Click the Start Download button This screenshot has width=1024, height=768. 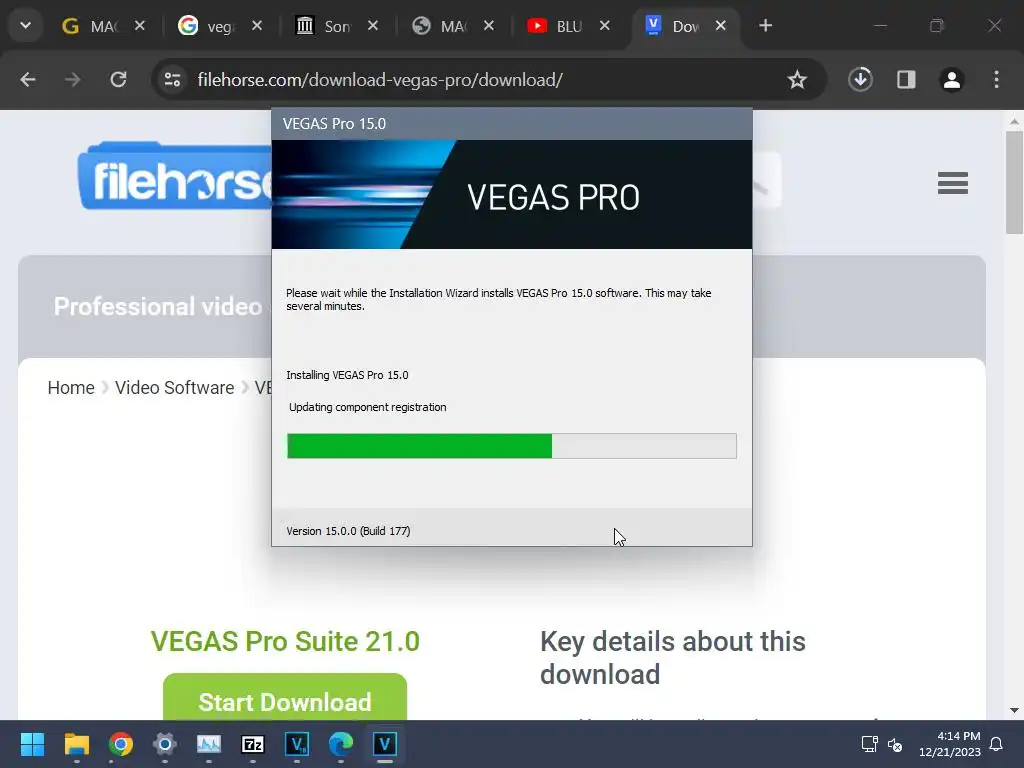click(x=285, y=697)
